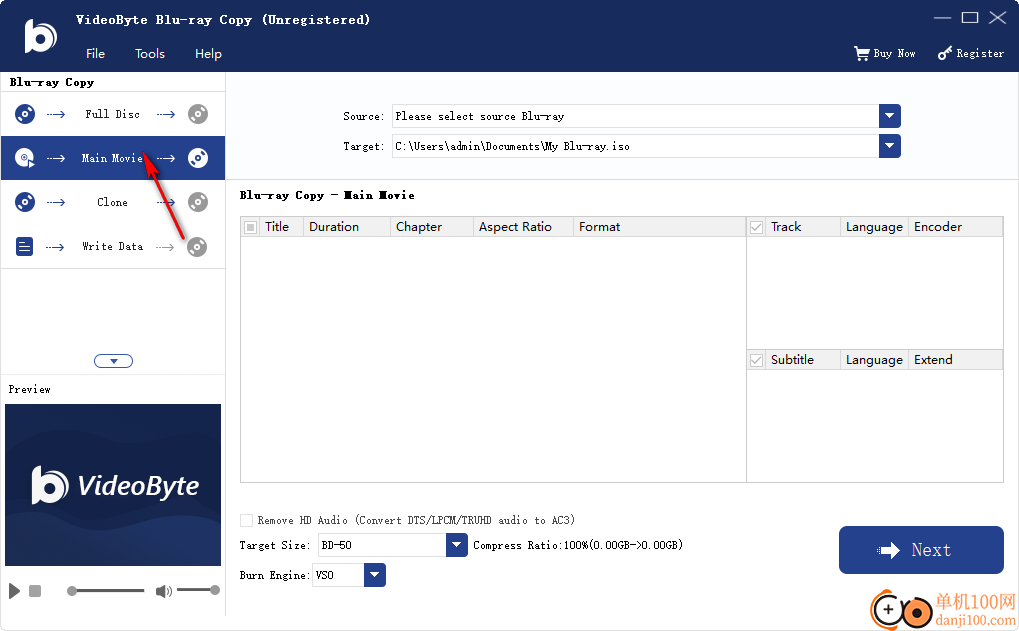The image size is (1019, 631).
Task: Click the Full Disc target disc icon
Action: tap(198, 114)
